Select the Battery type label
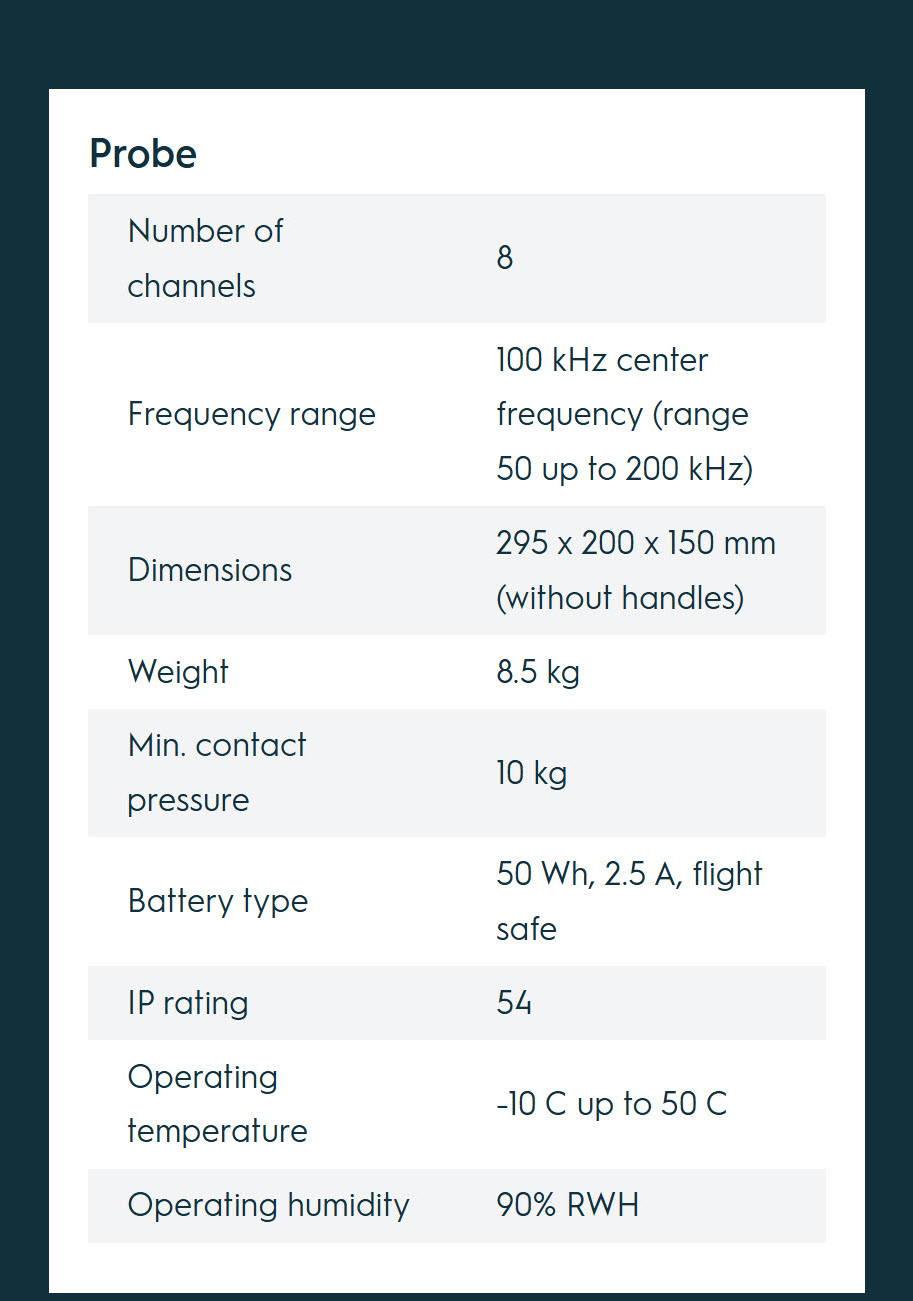This screenshot has height=1301, width=913. 218,901
